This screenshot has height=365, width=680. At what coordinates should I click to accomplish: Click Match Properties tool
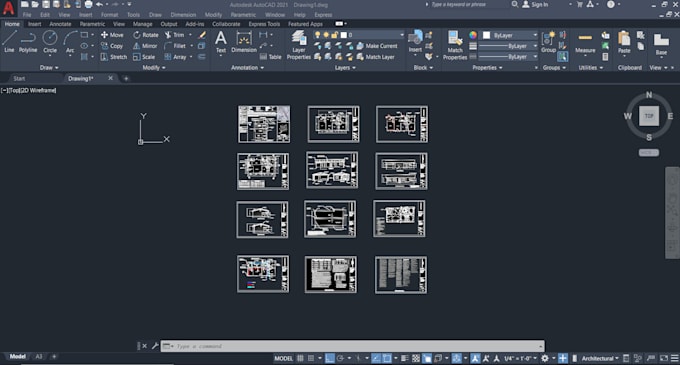pos(455,45)
